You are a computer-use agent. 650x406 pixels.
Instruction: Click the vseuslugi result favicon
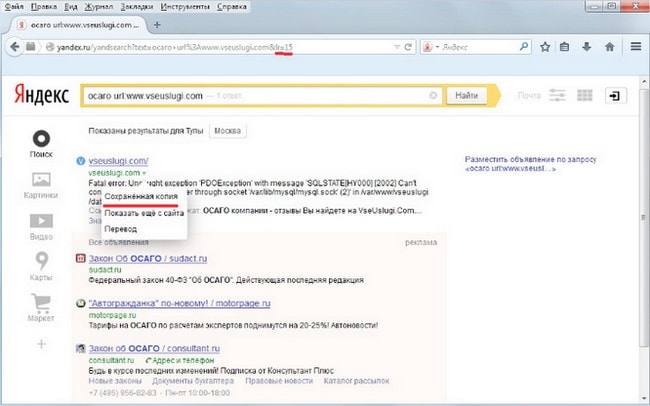pos(81,161)
